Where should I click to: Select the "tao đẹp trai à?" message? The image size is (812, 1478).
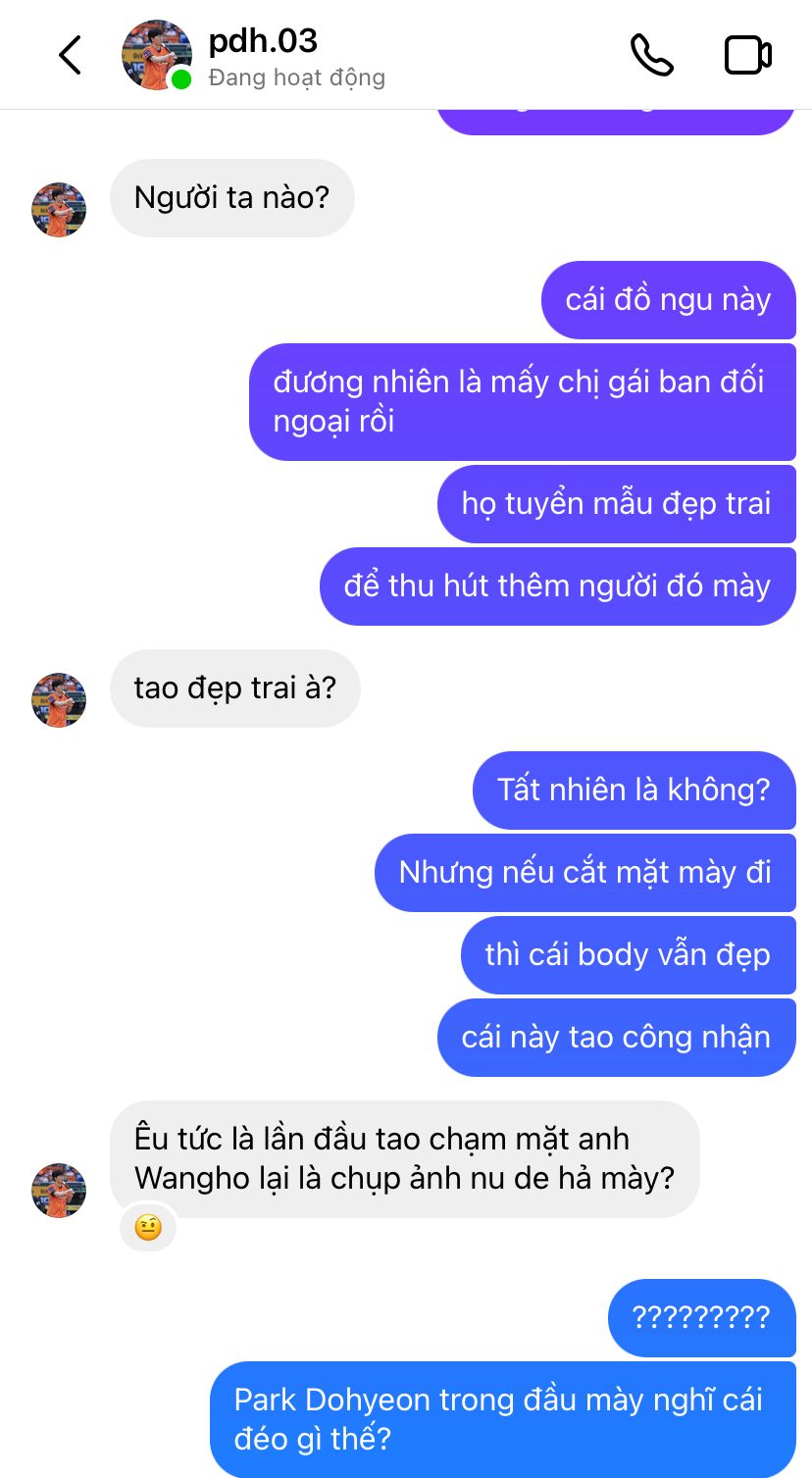235,688
